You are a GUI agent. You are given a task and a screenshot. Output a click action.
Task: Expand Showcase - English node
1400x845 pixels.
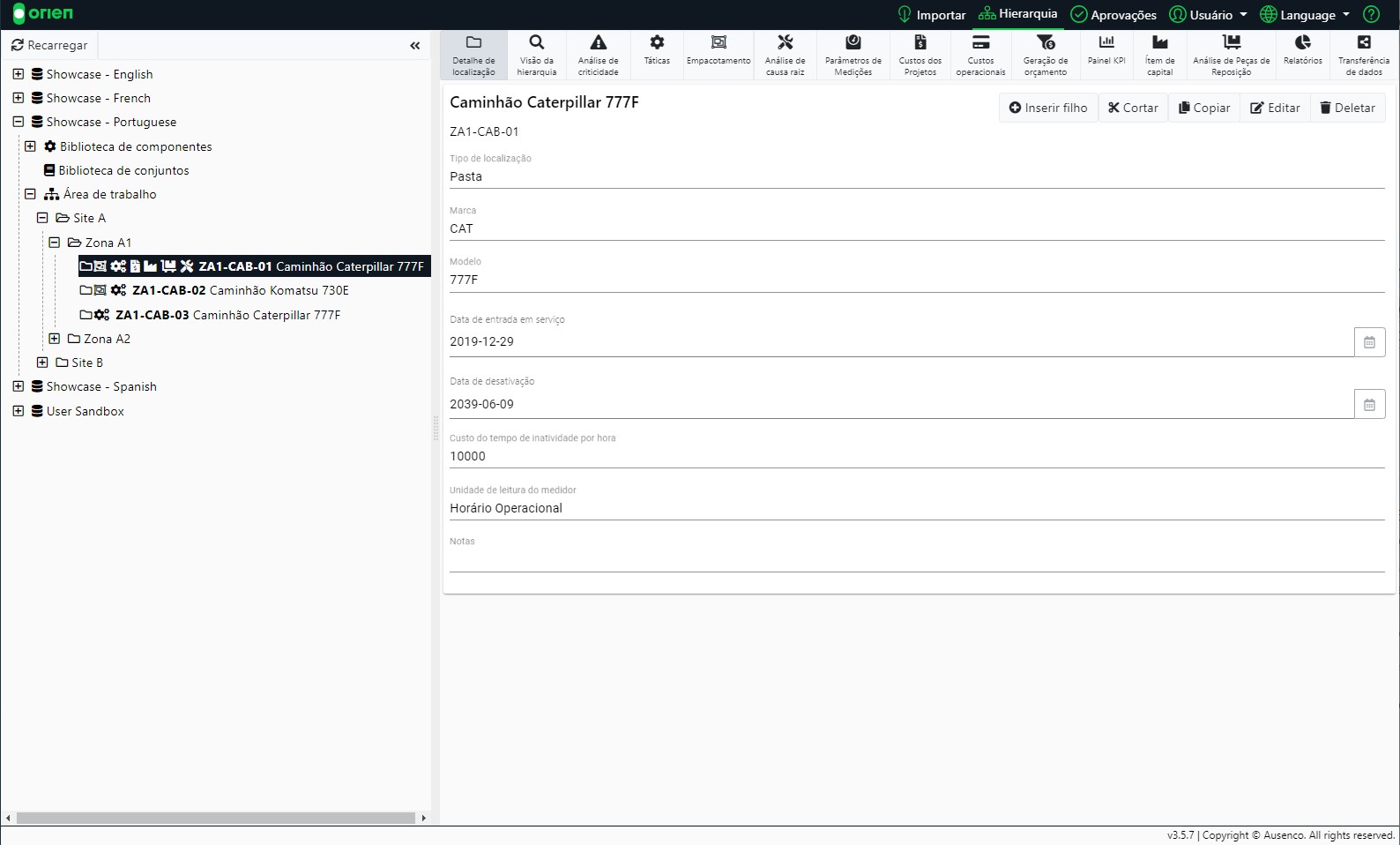click(x=19, y=74)
